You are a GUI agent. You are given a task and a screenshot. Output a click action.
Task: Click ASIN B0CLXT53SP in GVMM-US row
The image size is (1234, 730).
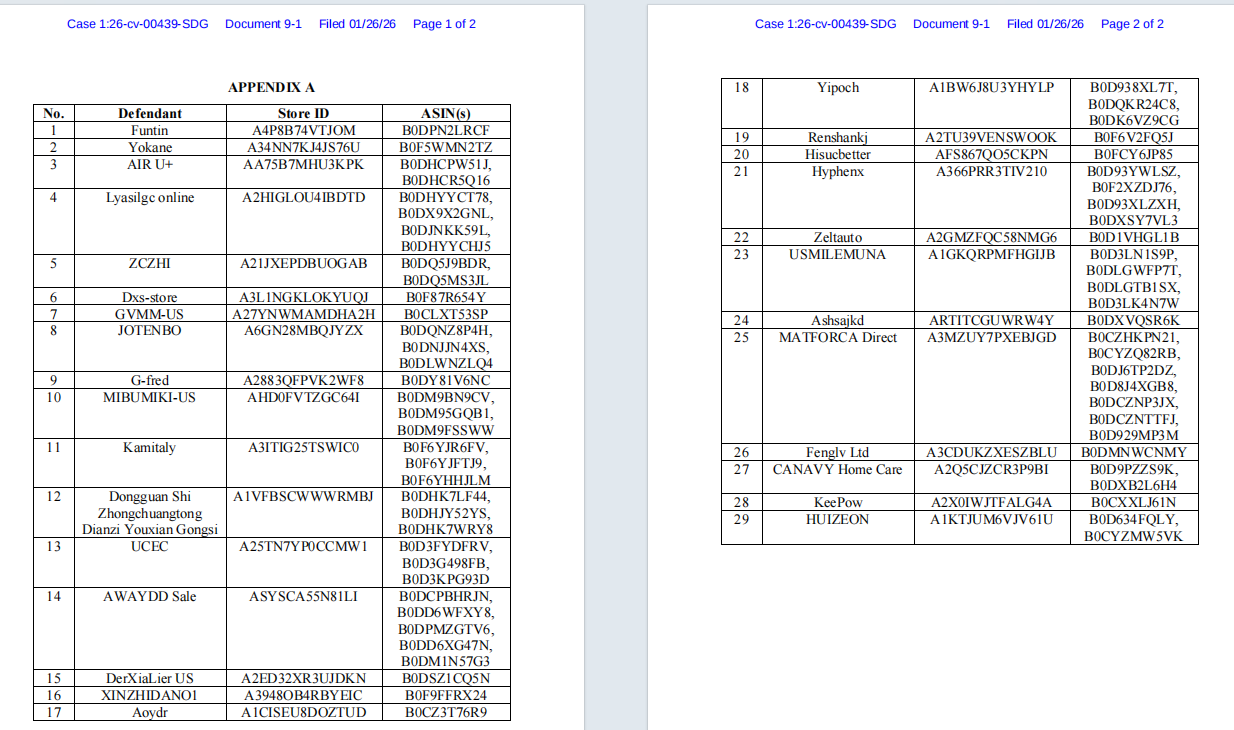pos(446,314)
